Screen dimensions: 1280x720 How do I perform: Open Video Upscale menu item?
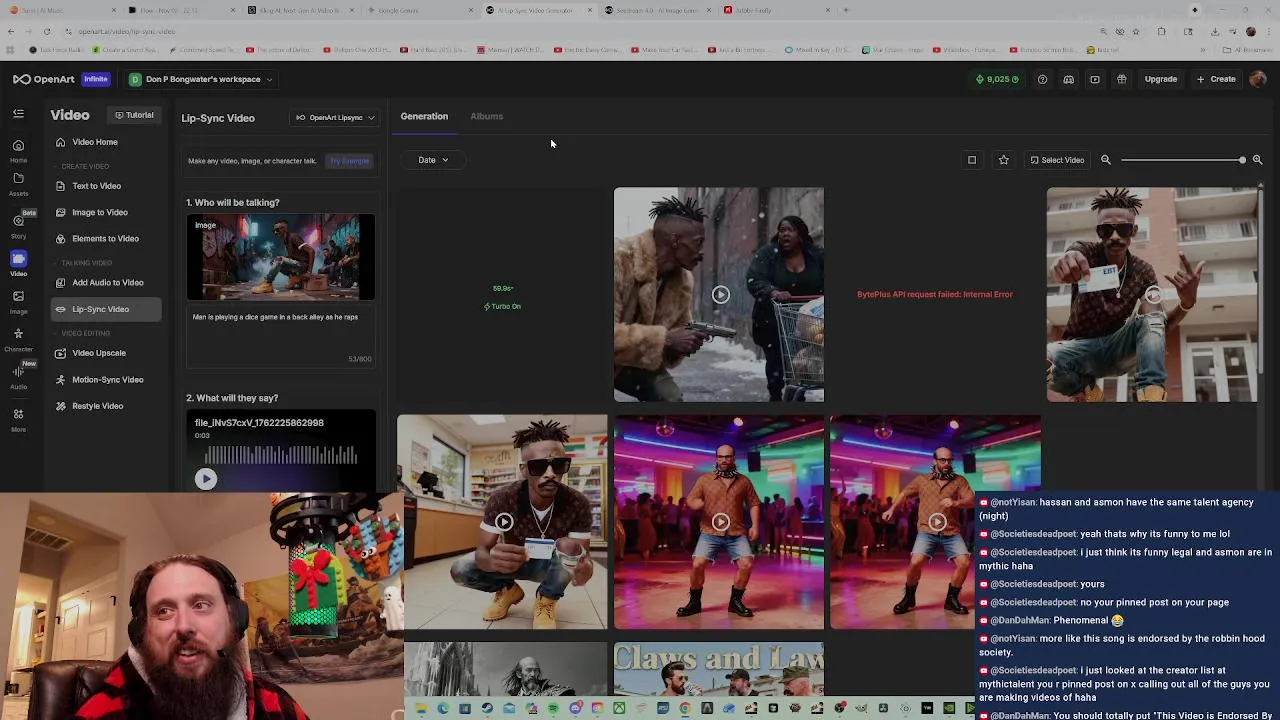point(106,353)
